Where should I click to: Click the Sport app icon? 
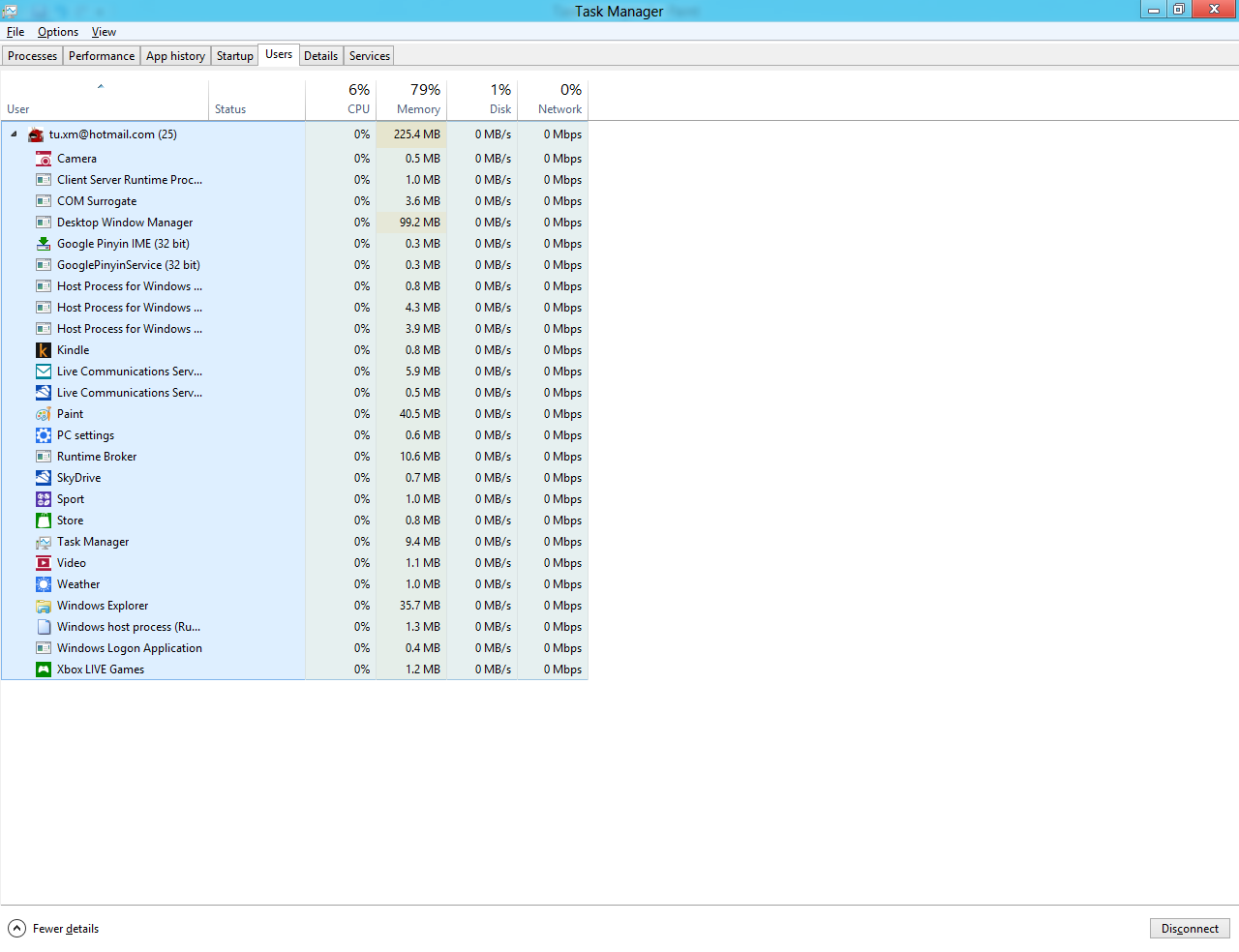click(44, 499)
